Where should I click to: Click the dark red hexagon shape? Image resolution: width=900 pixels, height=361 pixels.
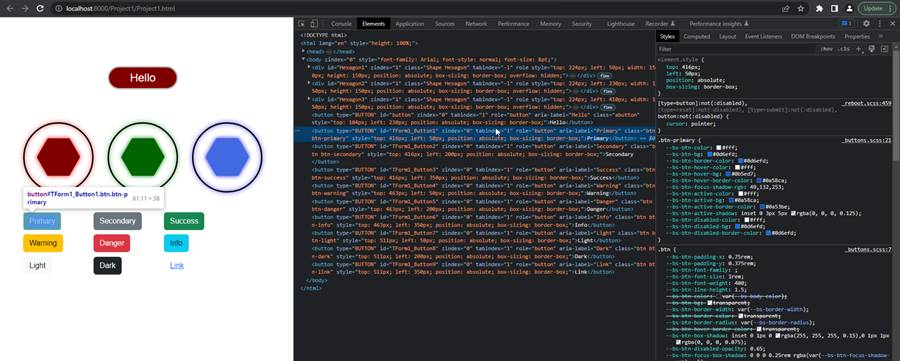[58, 157]
